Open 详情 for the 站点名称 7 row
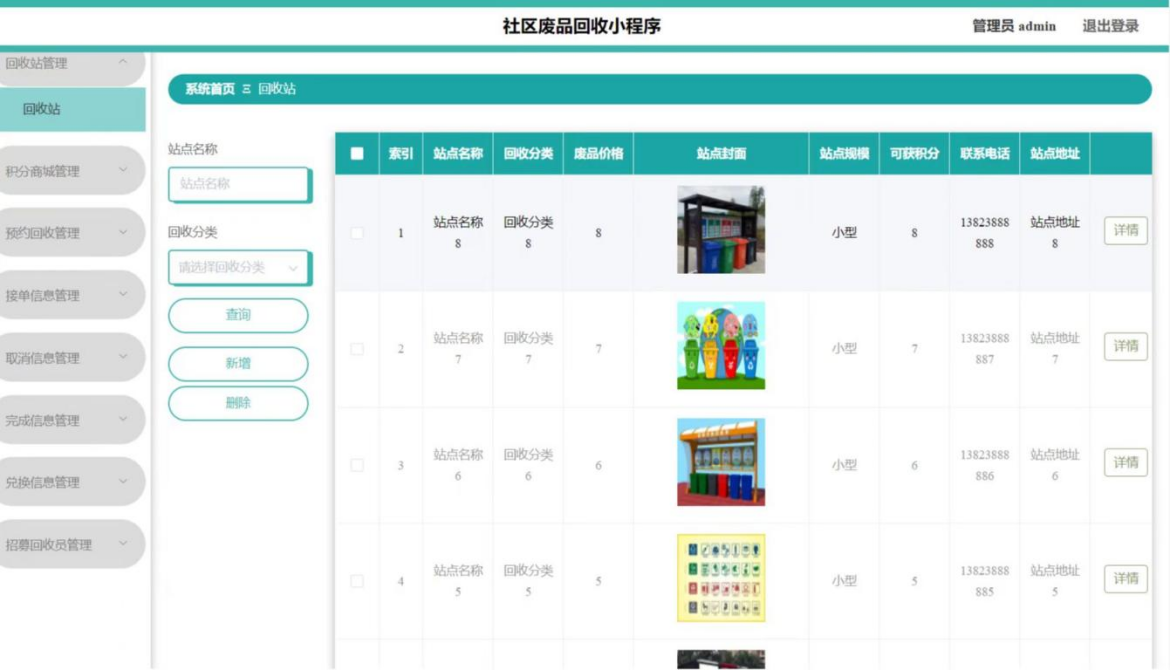Image resolution: width=1171 pixels, height=671 pixels. pyautogui.click(x=1125, y=347)
